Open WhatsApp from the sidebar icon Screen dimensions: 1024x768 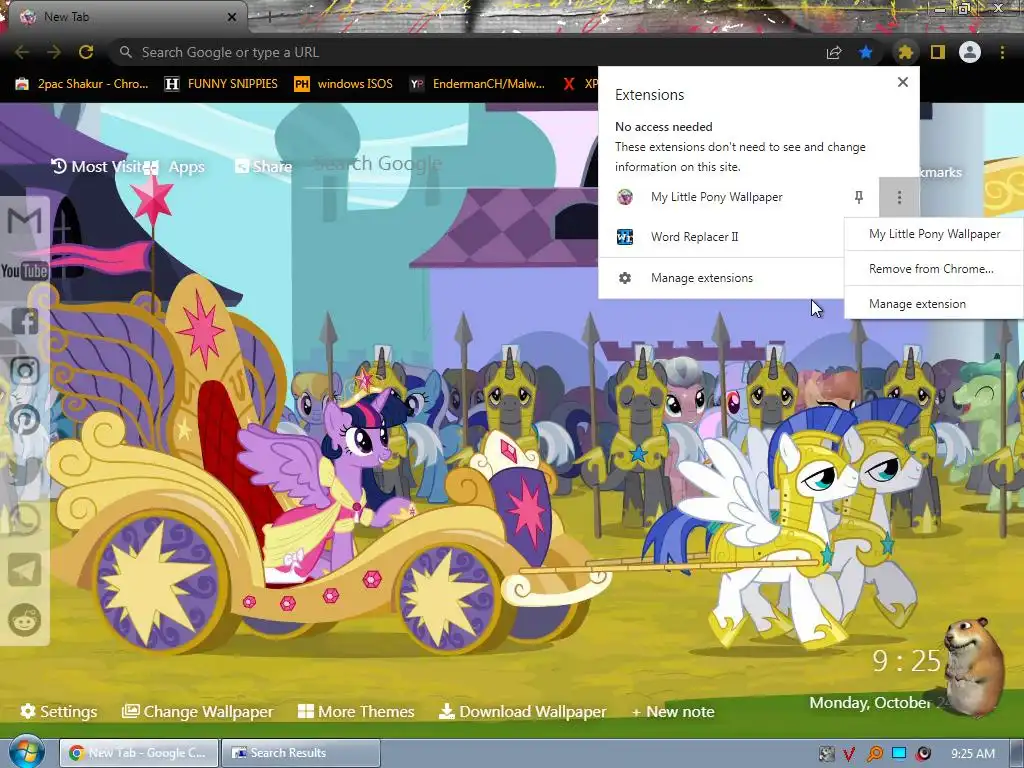coord(24,520)
